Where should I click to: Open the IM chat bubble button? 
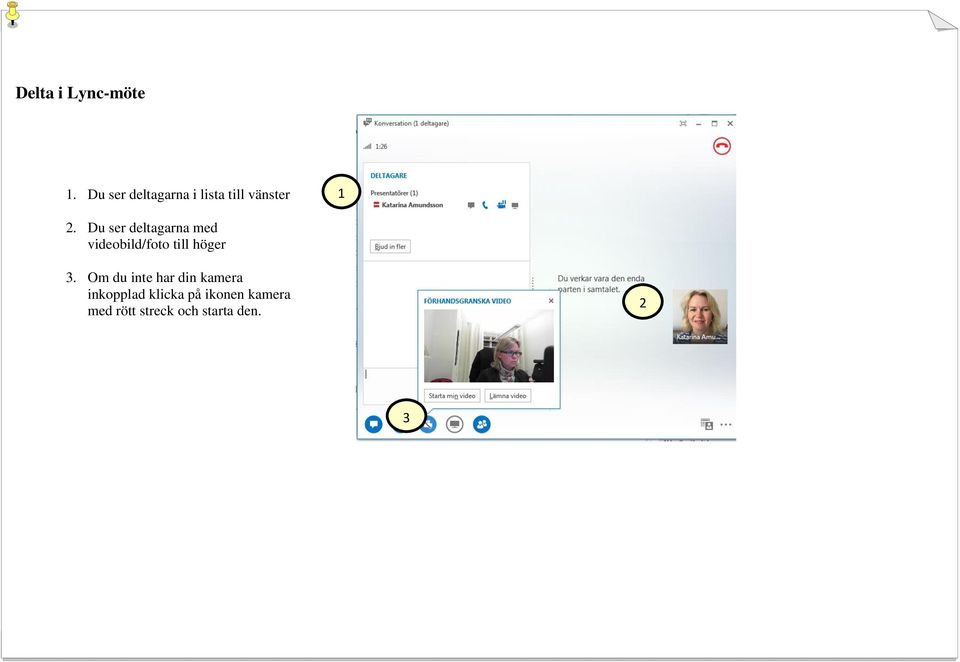click(x=373, y=424)
